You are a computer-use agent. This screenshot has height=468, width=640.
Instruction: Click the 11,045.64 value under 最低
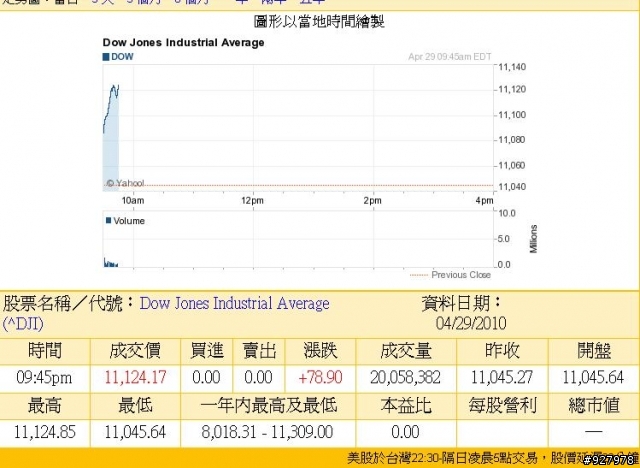click(135, 432)
